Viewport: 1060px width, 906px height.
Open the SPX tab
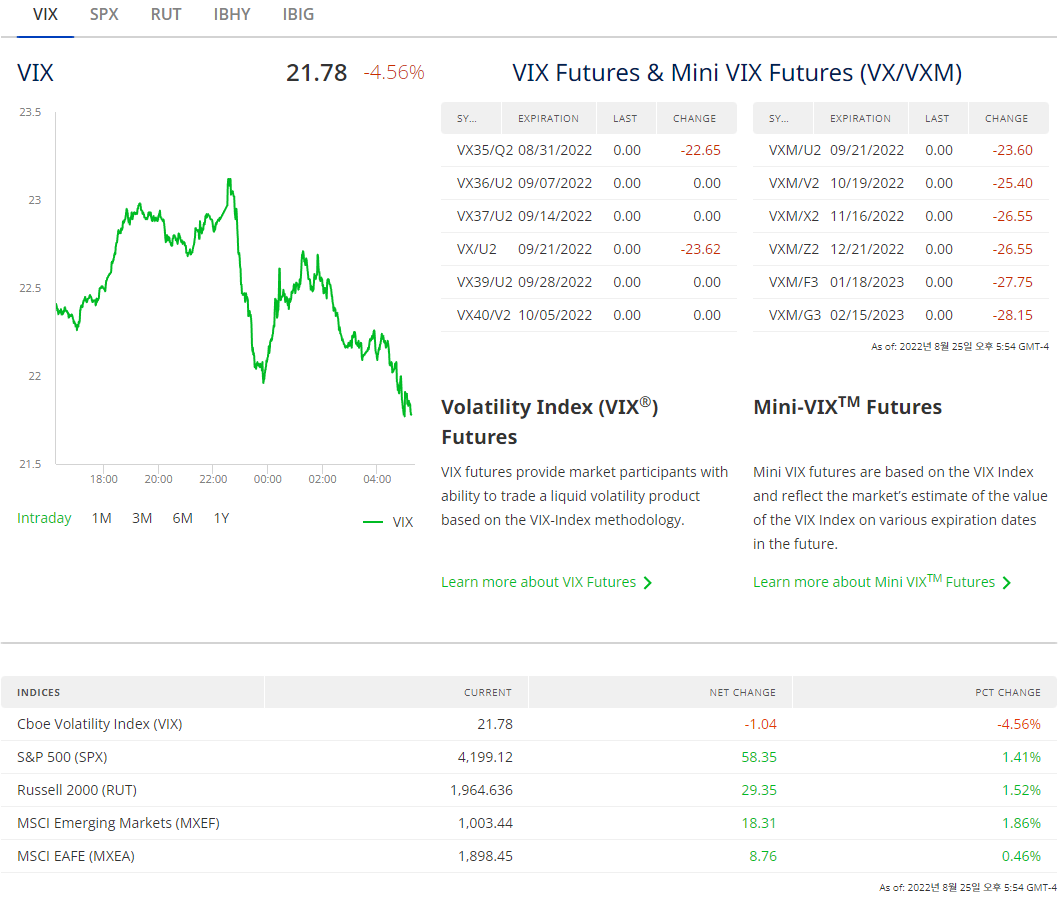pos(104,14)
